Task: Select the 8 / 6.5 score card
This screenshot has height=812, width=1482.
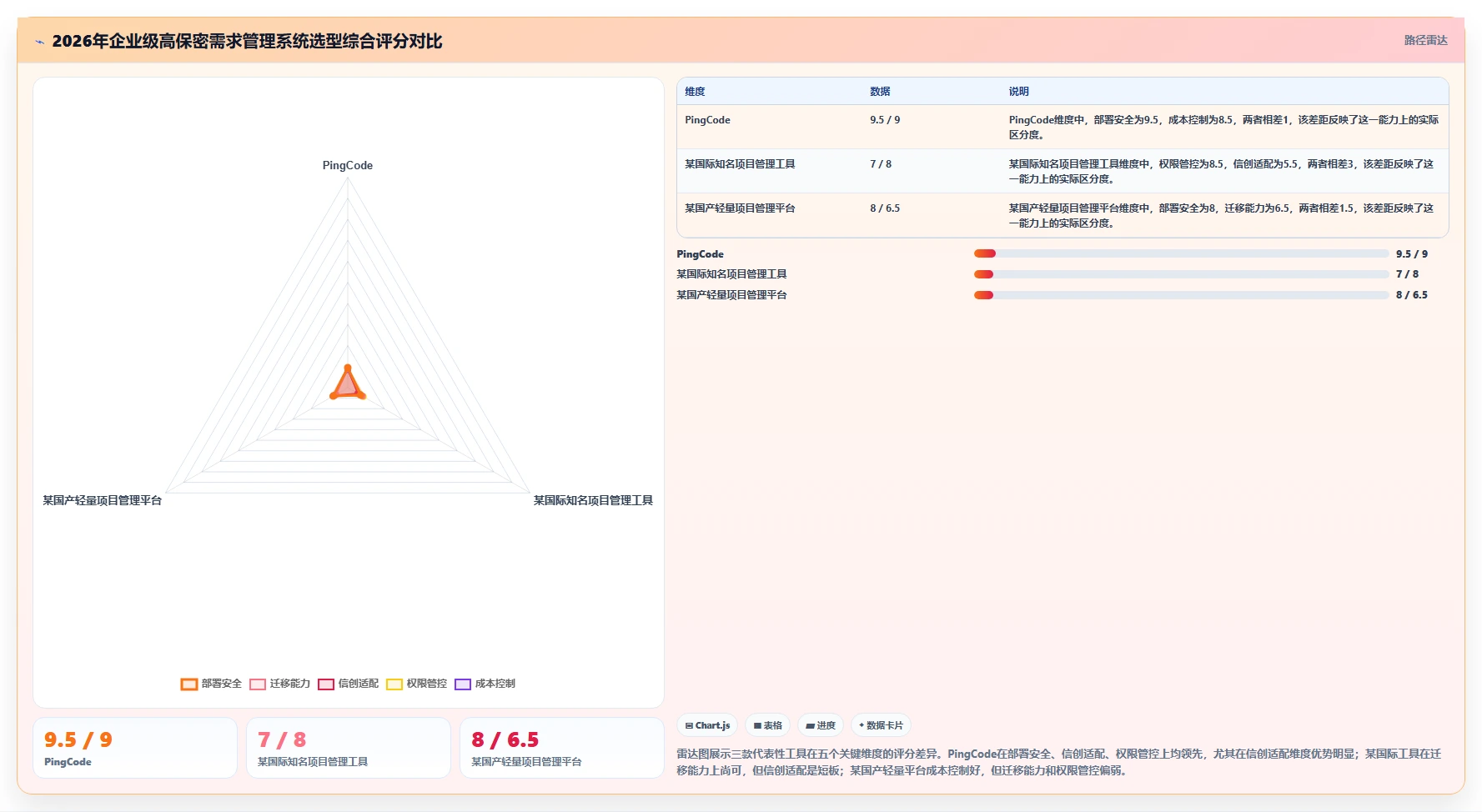Action: [x=562, y=748]
